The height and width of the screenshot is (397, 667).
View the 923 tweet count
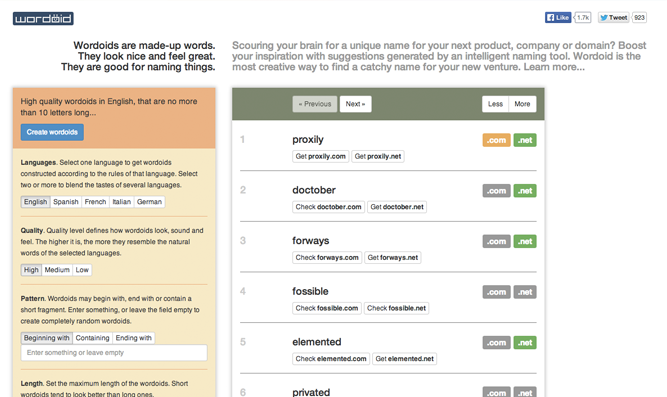[639, 17]
